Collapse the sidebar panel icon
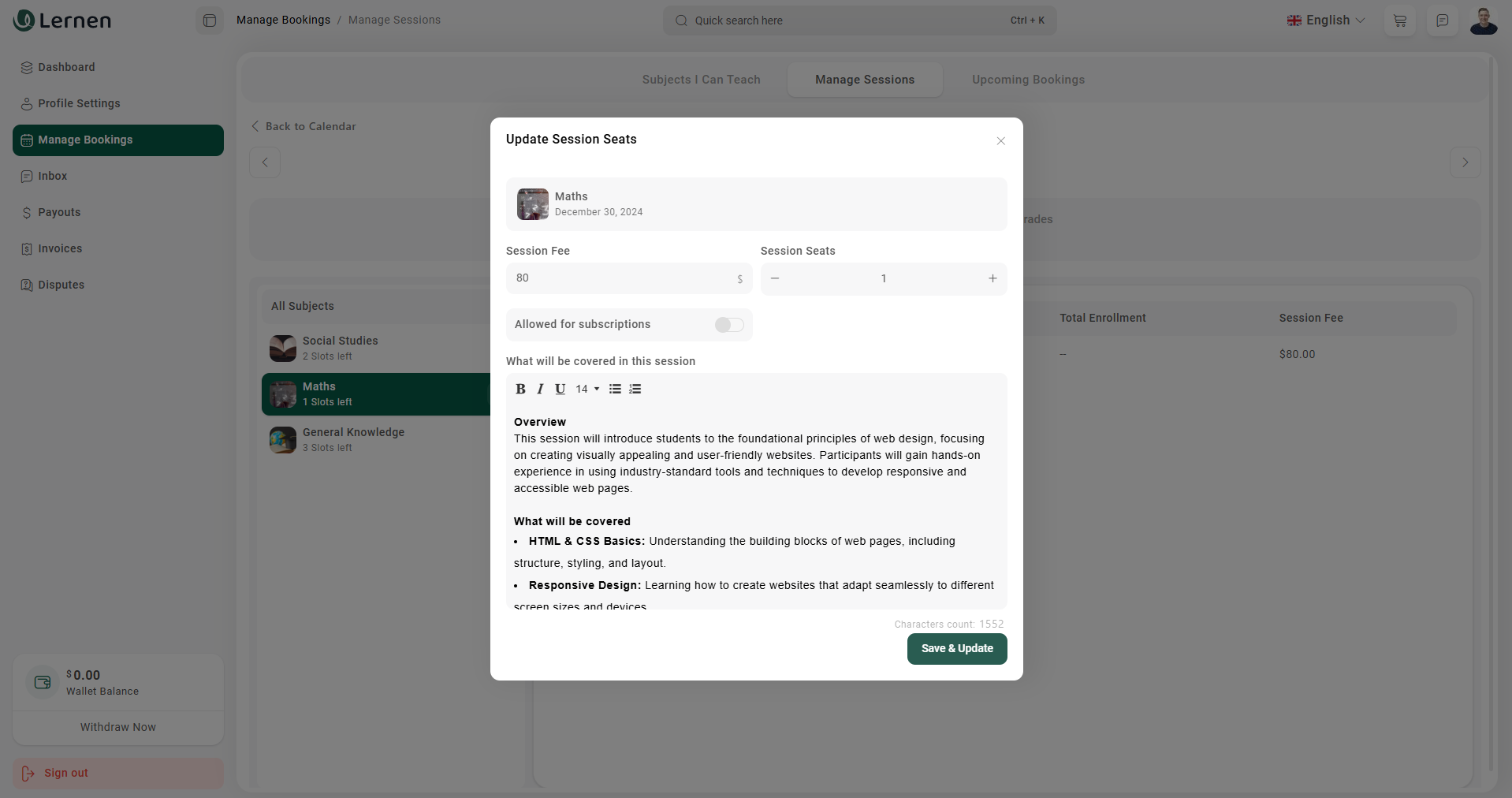 [x=210, y=21]
